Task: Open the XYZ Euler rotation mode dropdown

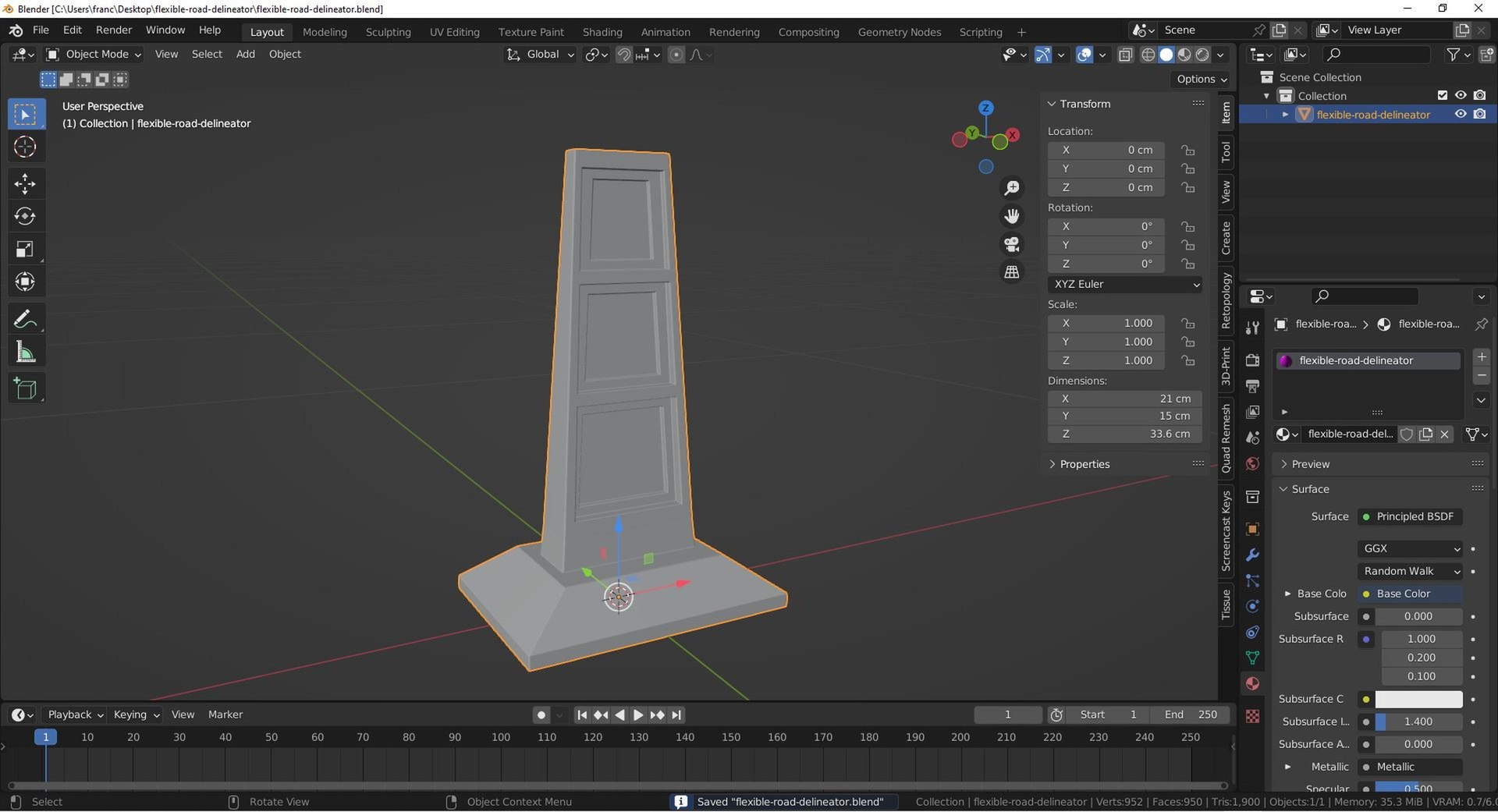Action: click(1125, 284)
